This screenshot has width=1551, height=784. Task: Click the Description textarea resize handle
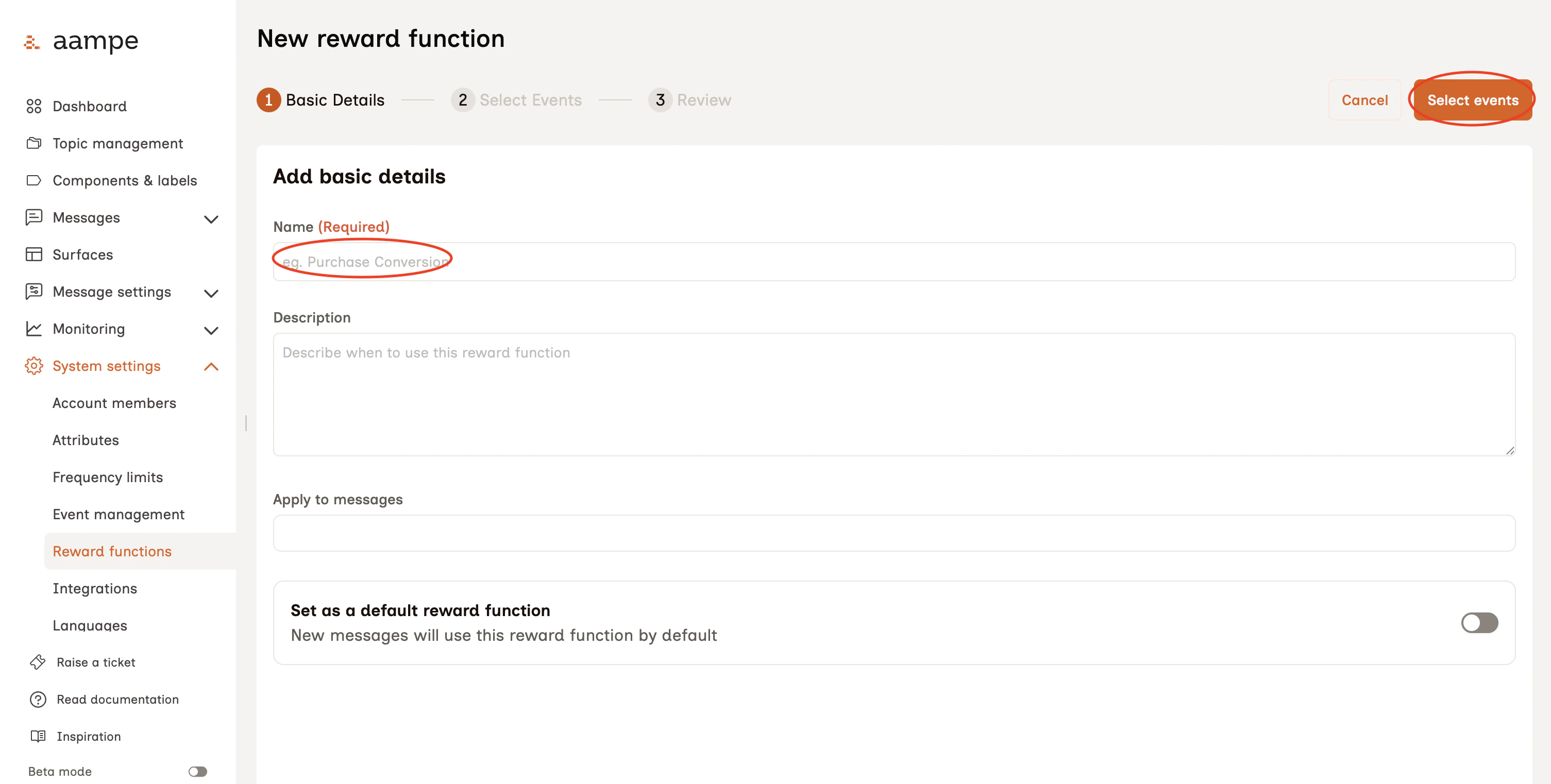[x=1510, y=451]
